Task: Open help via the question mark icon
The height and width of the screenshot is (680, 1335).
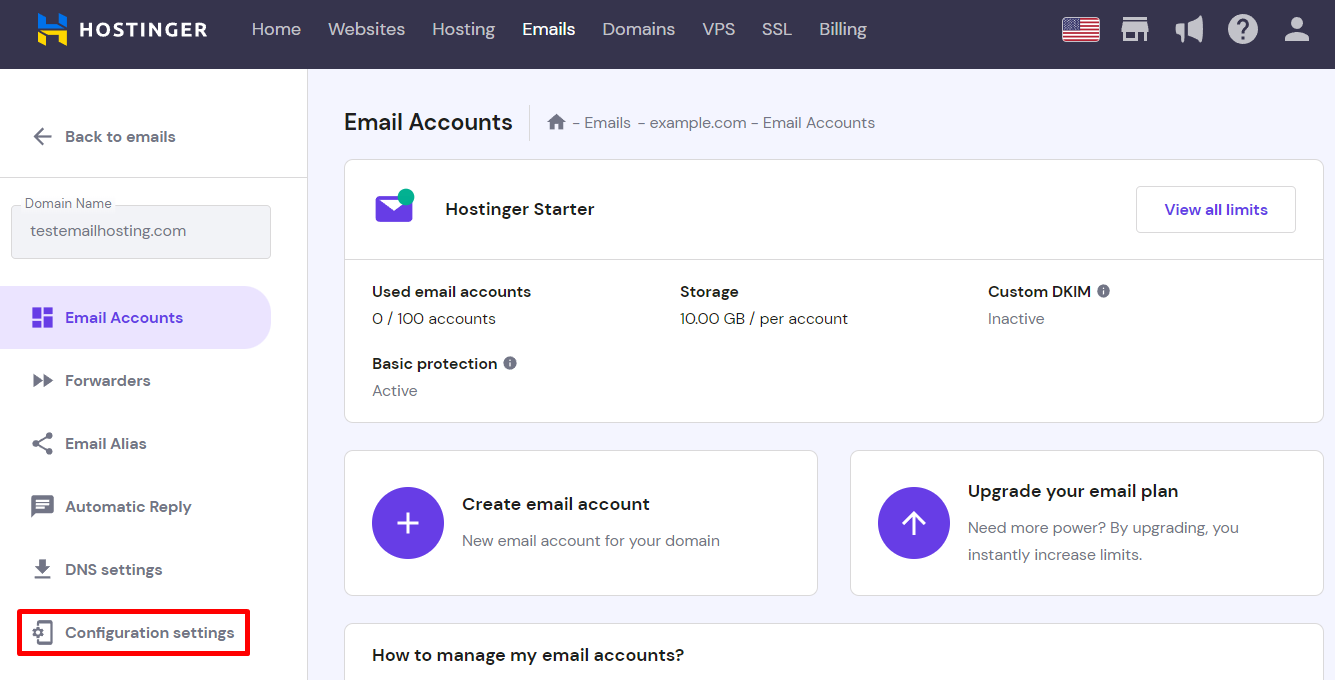Action: tap(1243, 29)
